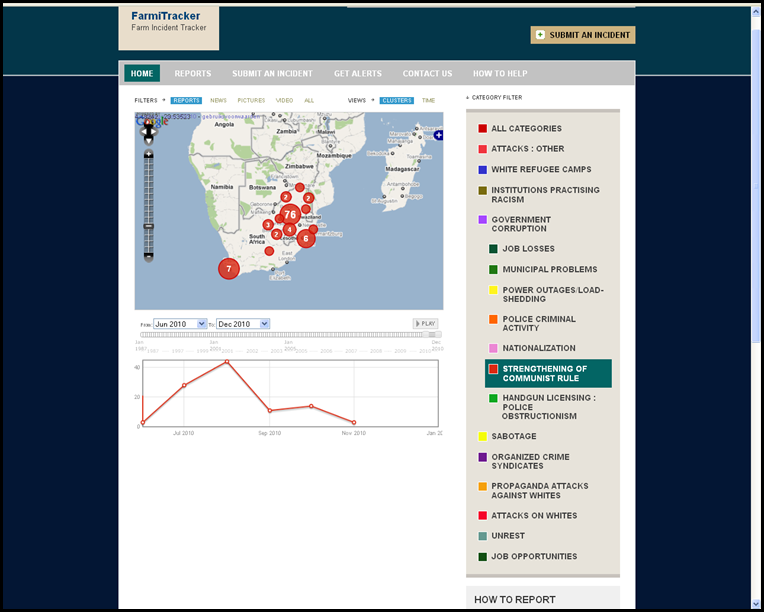This screenshot has width=764, height=612.
Task: Select the 7-incident cluster near Cape Town
Action: tap(229, 269)
